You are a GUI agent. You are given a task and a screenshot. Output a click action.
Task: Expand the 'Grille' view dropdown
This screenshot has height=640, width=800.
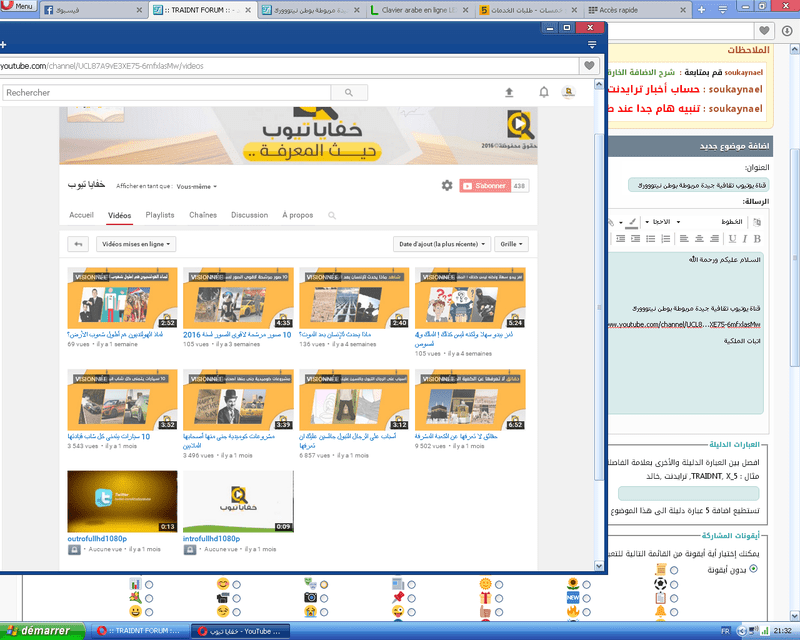point(511,243)
